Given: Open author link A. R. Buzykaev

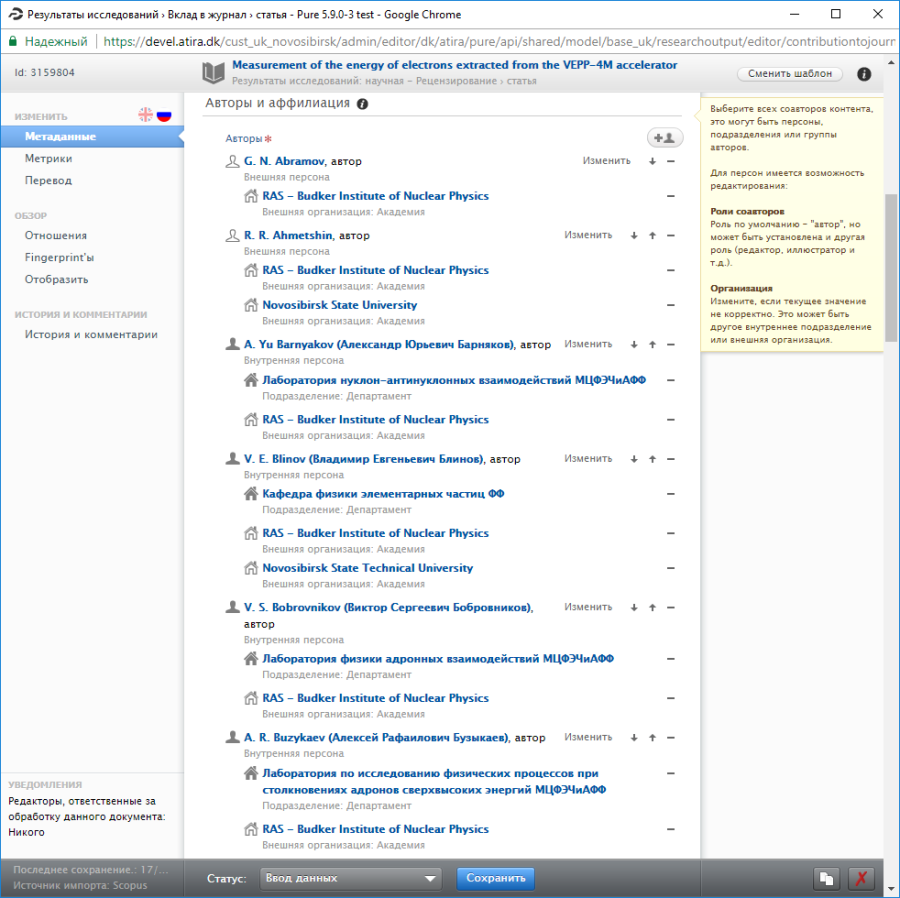Looking at the screenshot, I should pyautogui.click(x=377, y=737).
